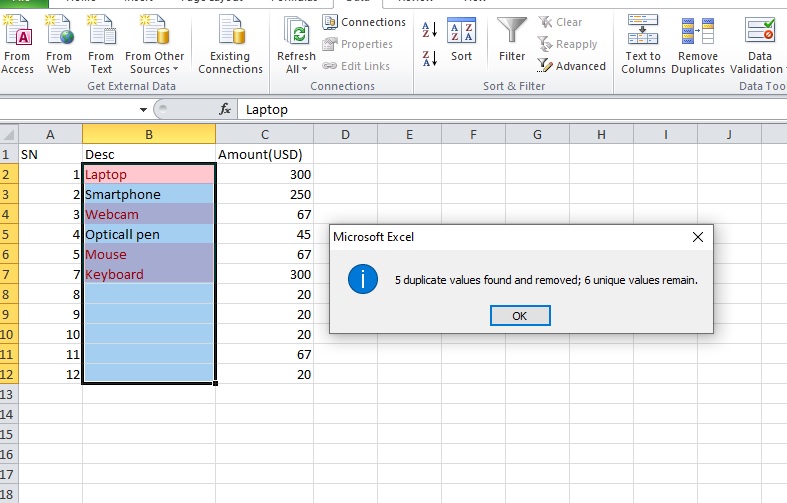787x503 pixels.
Task: Select column C header
Action: click(265, 135)
